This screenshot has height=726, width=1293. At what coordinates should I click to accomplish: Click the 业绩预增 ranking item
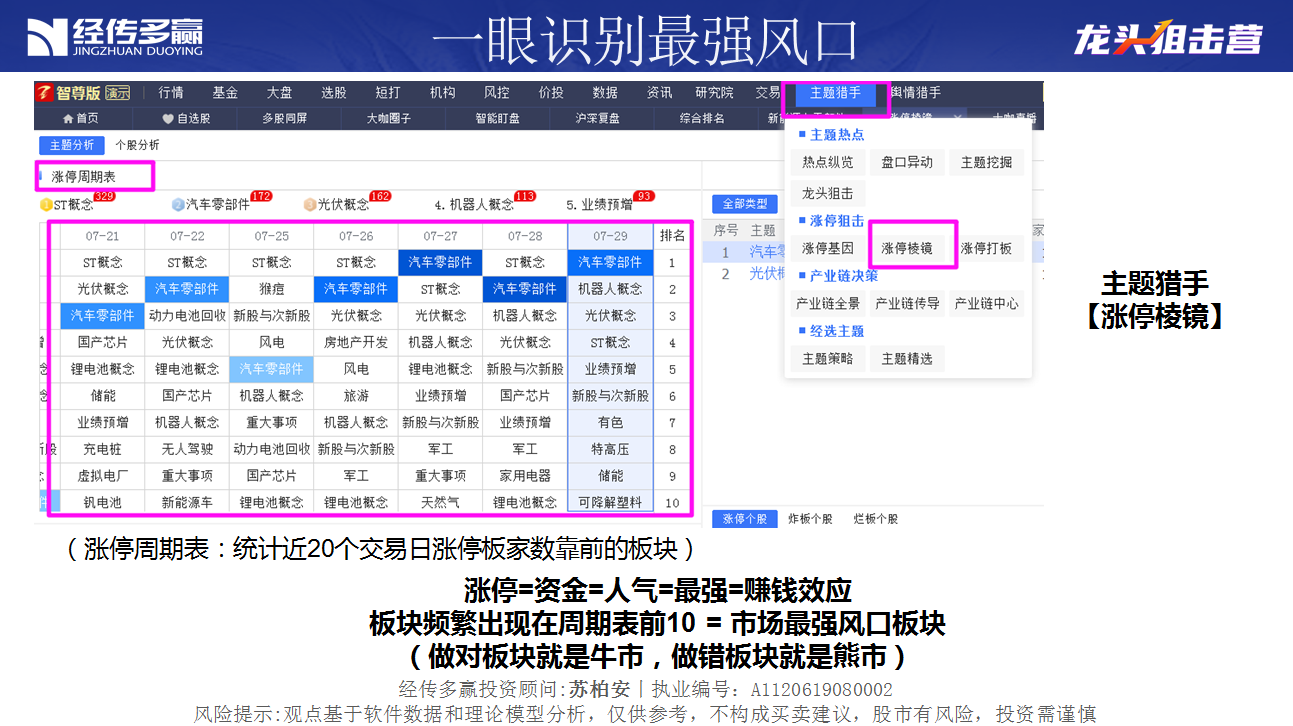pyautogui.click(x=599, y=205)
